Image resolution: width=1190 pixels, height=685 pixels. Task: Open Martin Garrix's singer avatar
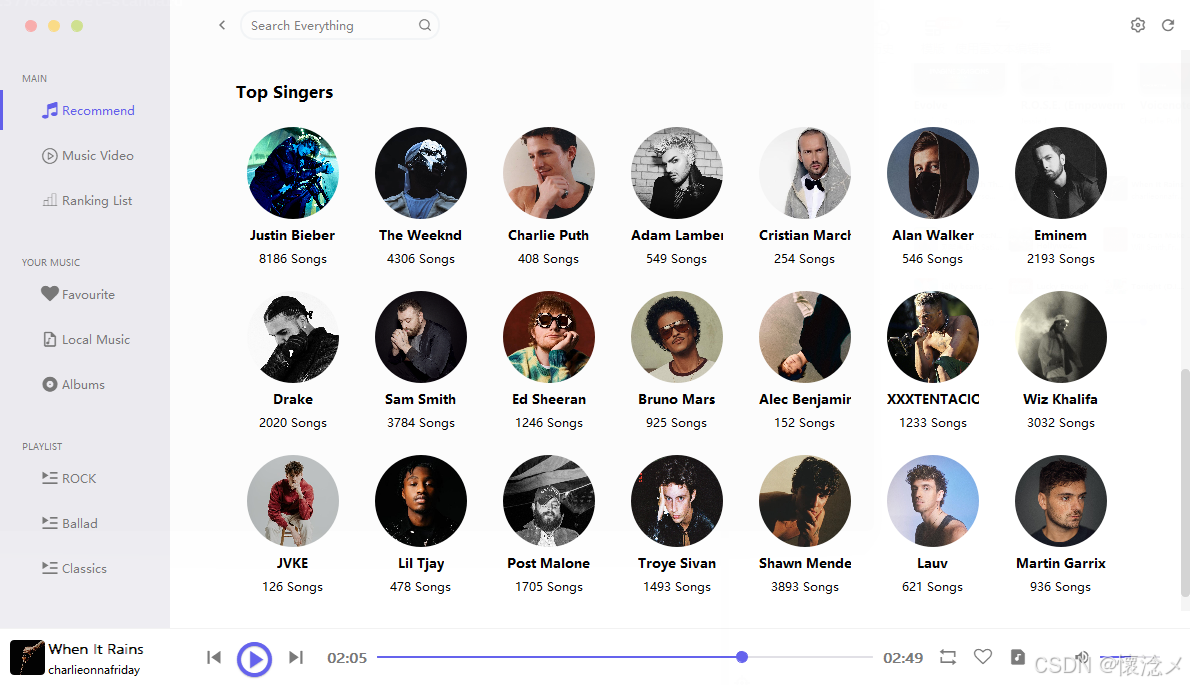1060,501
